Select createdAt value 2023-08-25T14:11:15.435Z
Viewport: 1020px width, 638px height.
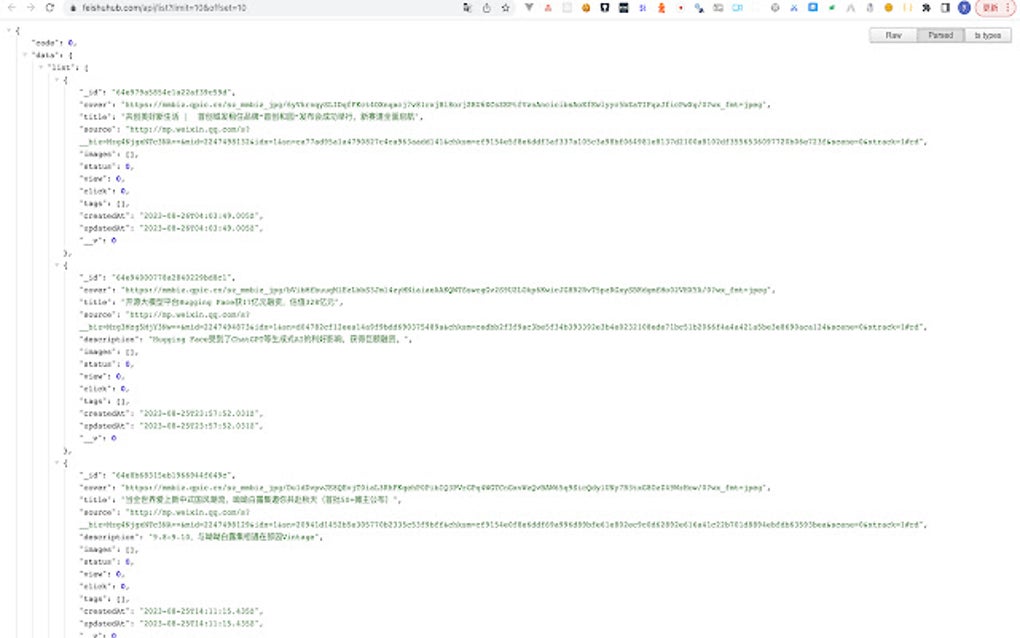200,611
